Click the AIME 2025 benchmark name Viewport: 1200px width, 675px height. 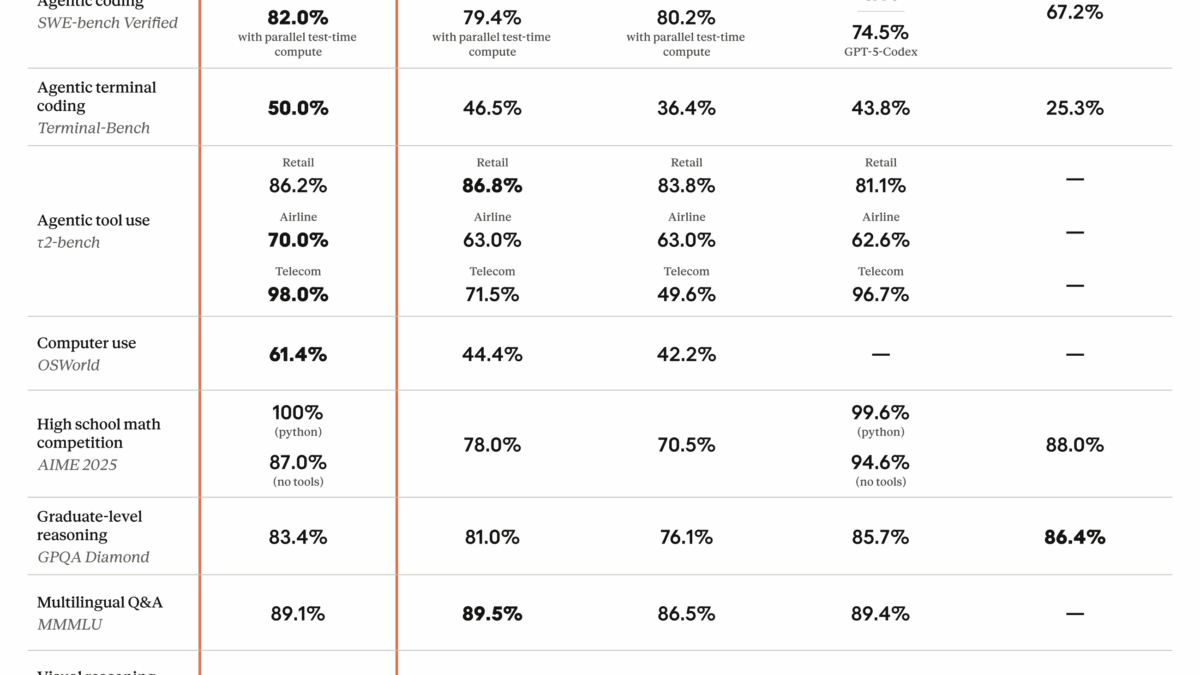click(77, 464)
